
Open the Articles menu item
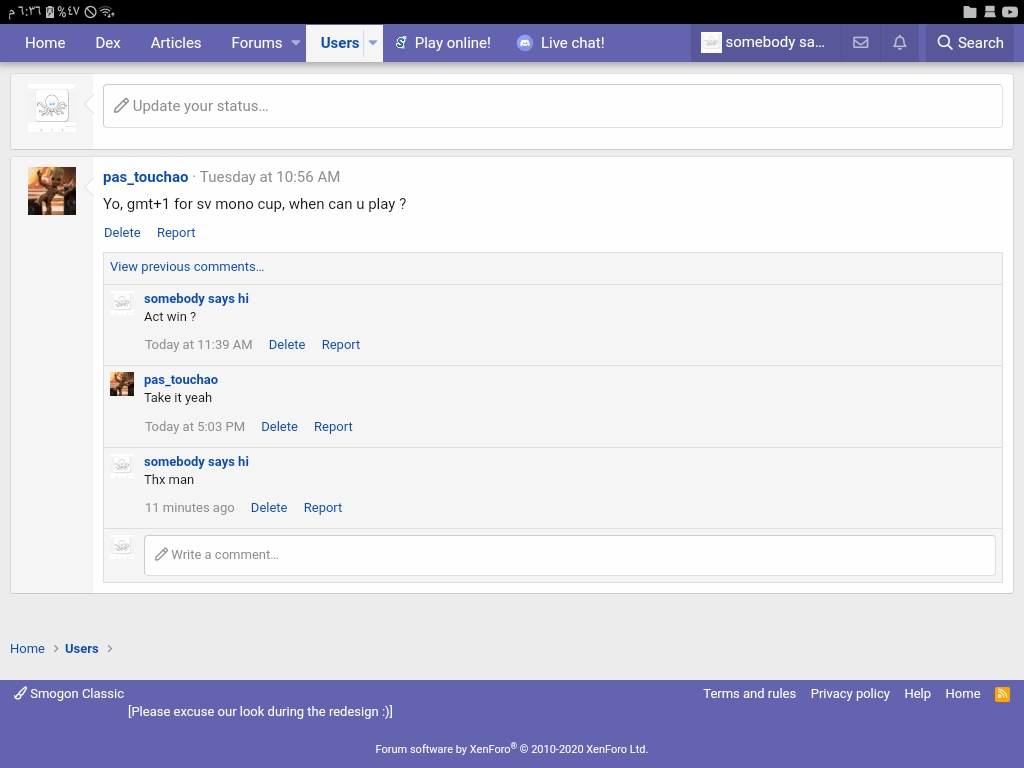176,43
